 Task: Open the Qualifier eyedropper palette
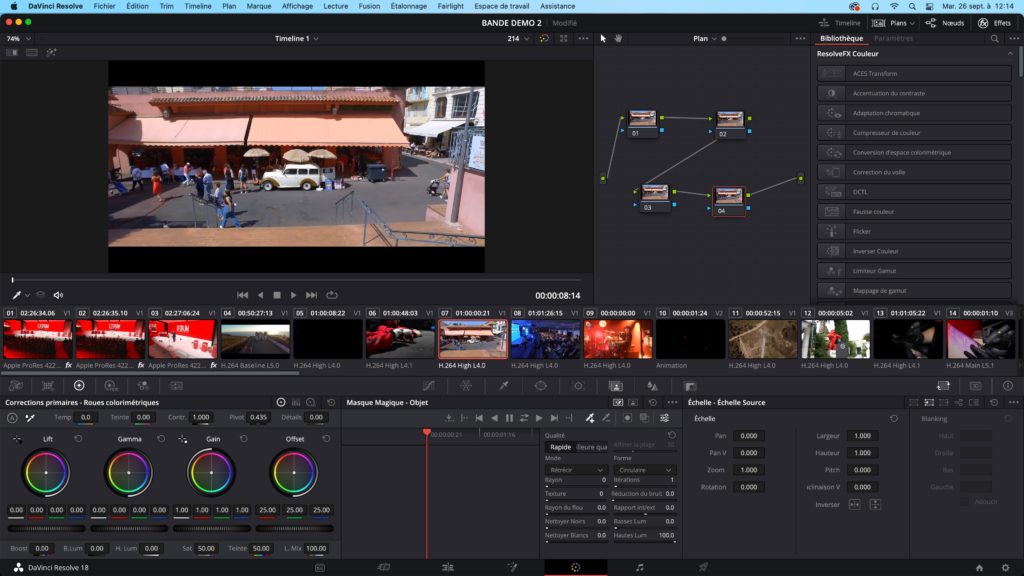[504, 386]
